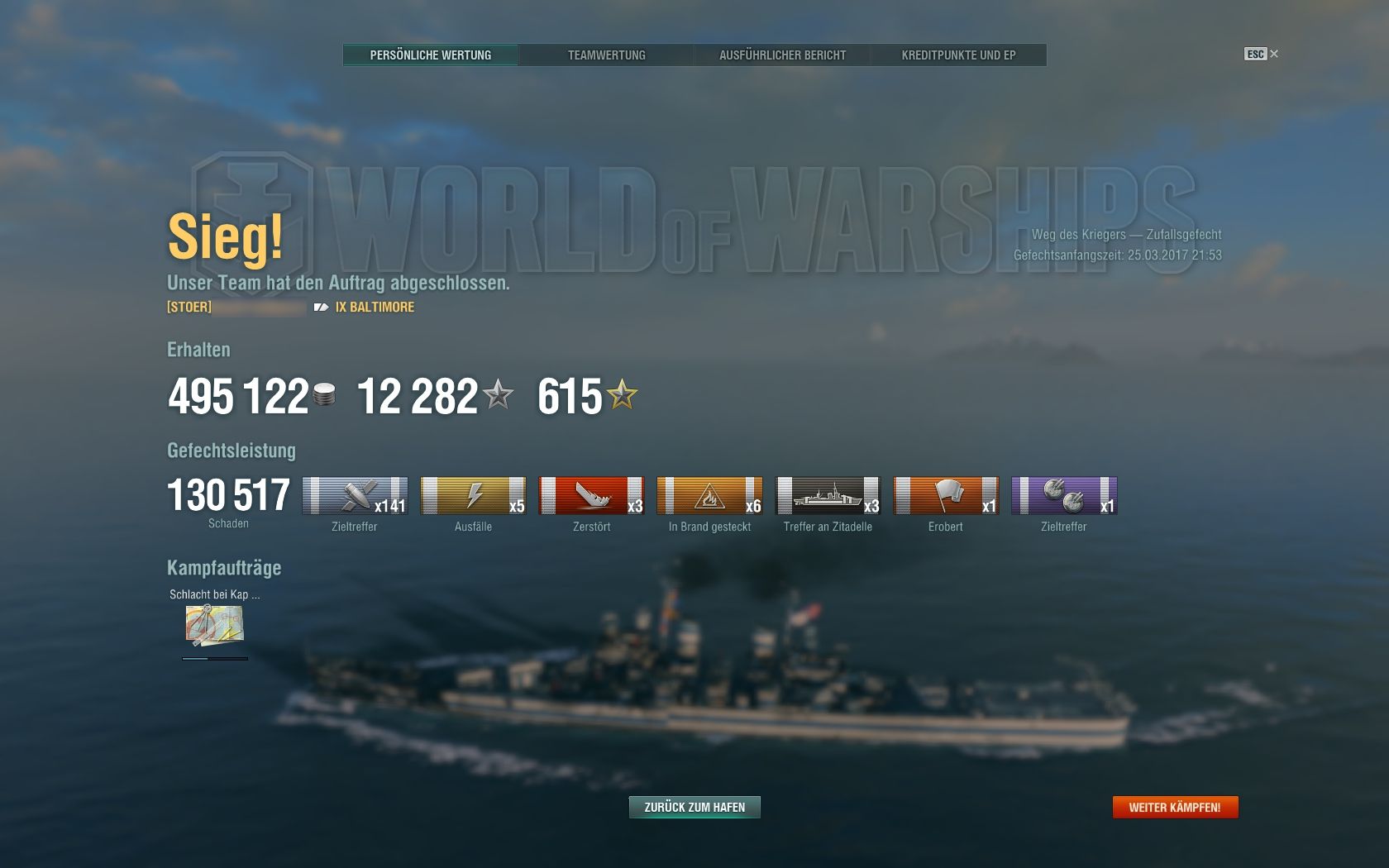The image size is (1389, 868).
Task: Select the Ausfälle x5 ribbon
Action: [473, 495]
